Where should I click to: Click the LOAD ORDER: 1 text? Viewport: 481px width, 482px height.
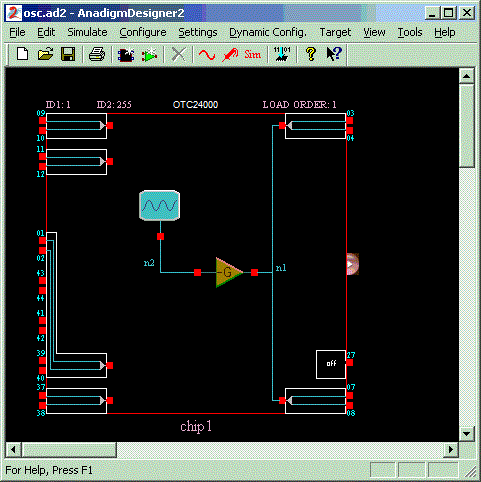pos(299,105)
